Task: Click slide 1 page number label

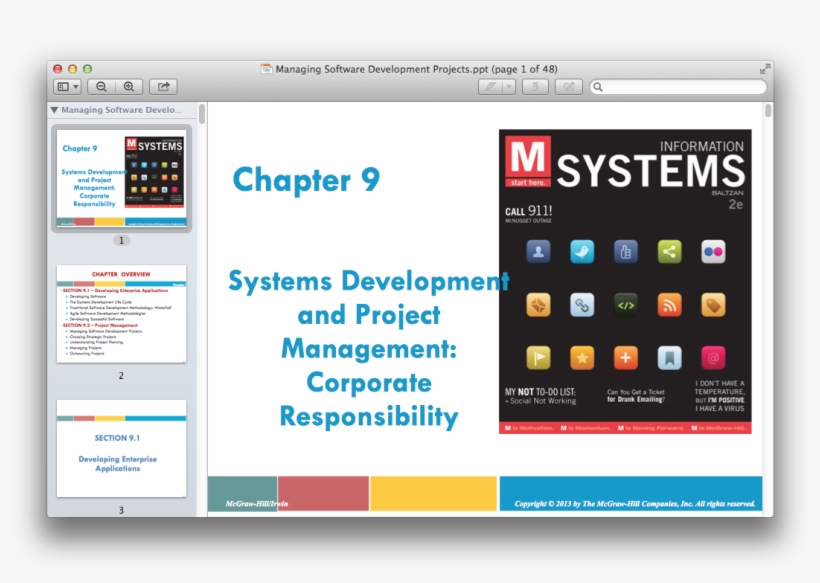Action: 121,240
